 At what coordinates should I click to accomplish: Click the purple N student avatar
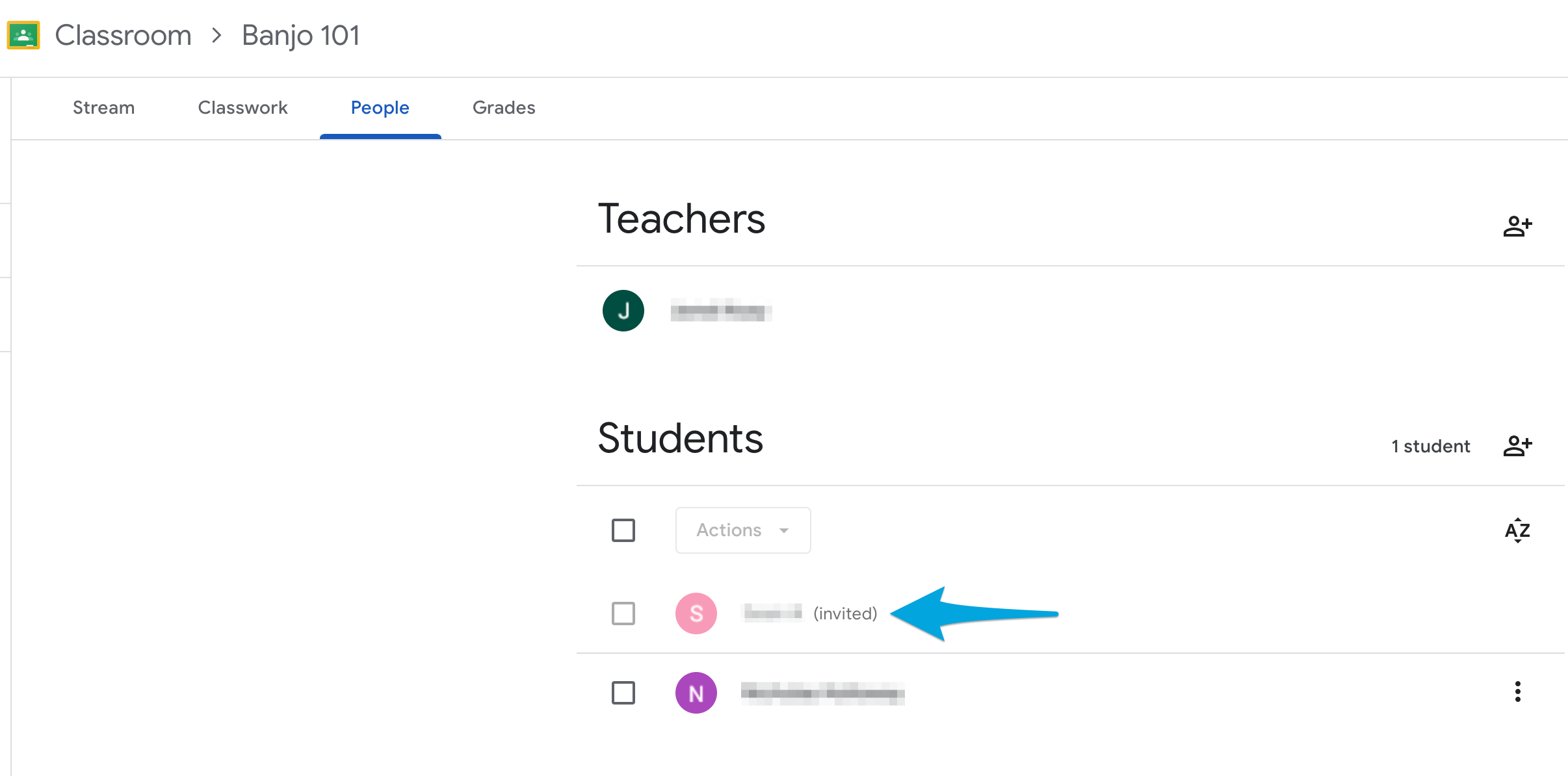coord(696,693)
